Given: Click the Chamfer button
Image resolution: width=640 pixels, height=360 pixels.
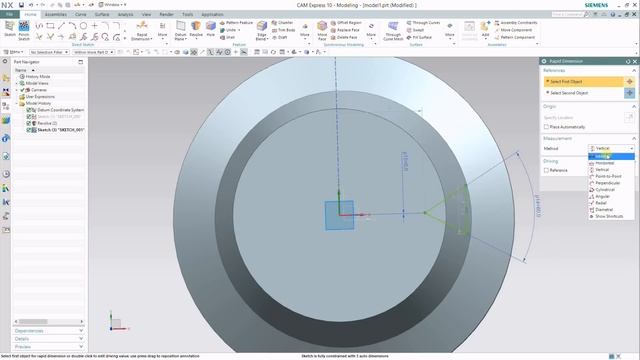Looking at the screenshot, I should click(x=282, y=22).
